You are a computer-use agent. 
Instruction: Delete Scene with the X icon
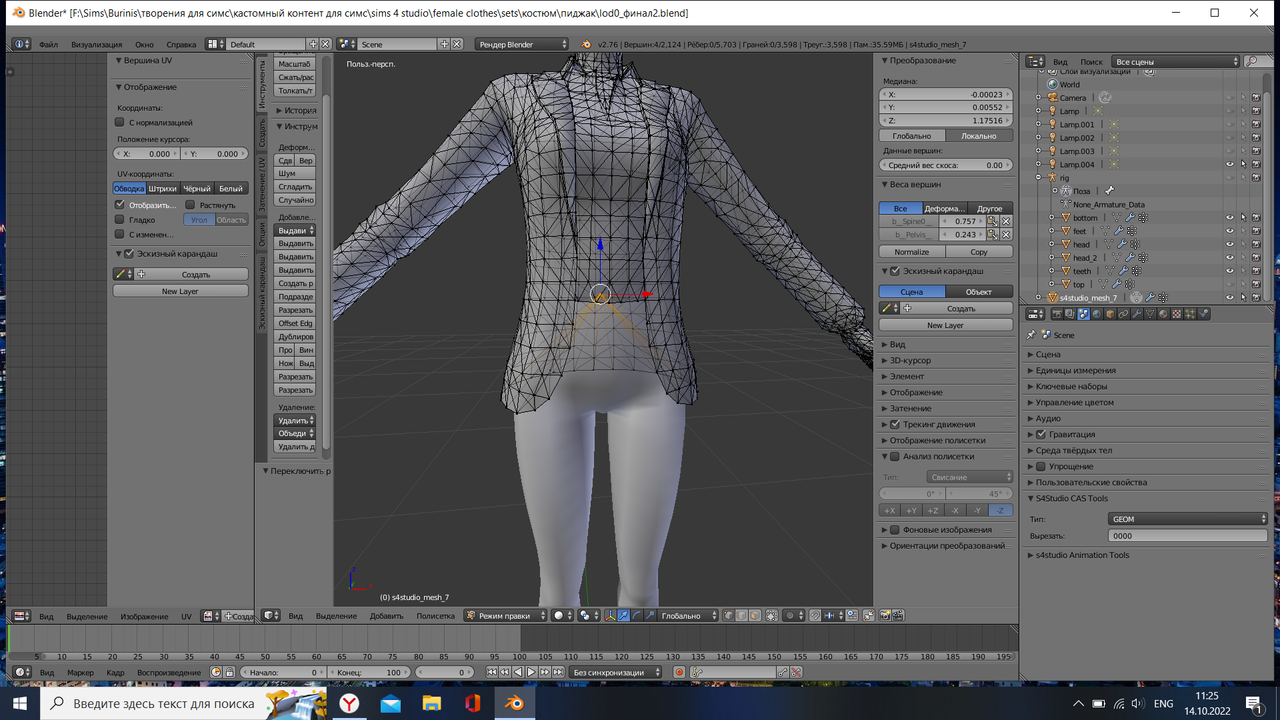(x=457, y=44)
